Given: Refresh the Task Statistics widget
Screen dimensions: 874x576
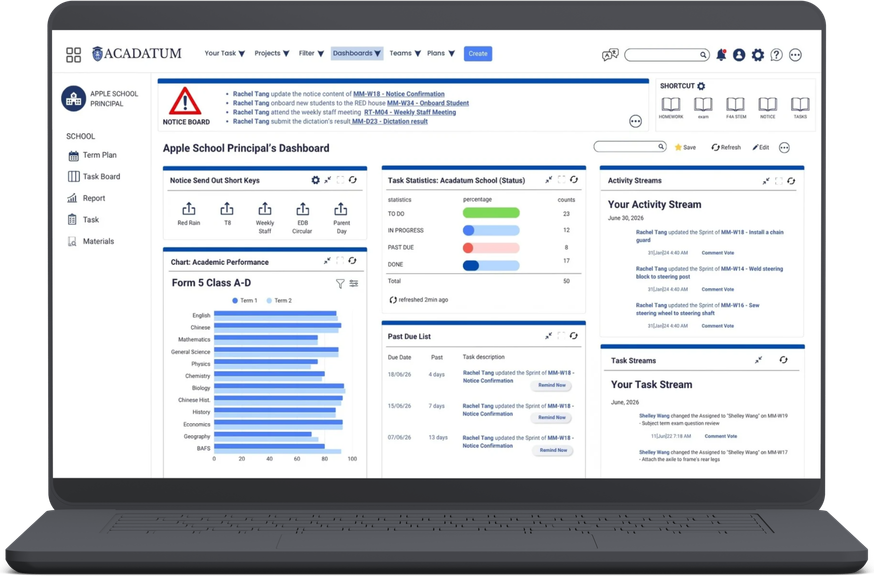Looking at the screenshot, I should tap(574, 180).
